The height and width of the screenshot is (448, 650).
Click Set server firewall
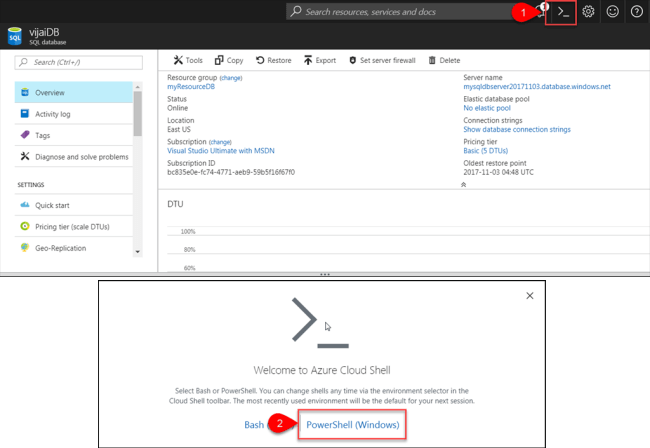tap(382, 61)
